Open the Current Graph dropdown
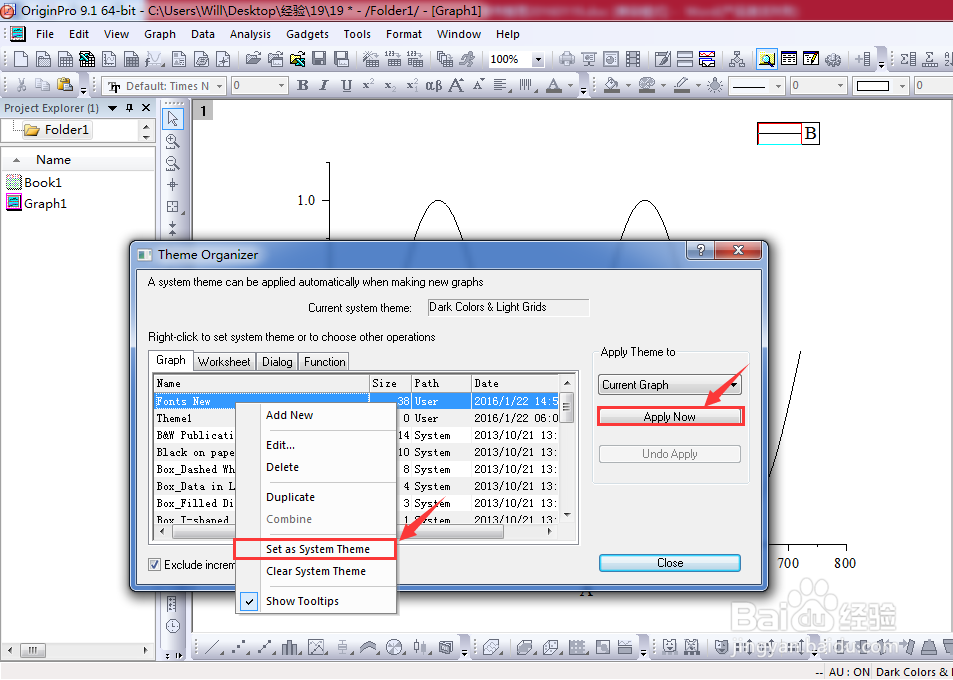 [x=669, y=385]
